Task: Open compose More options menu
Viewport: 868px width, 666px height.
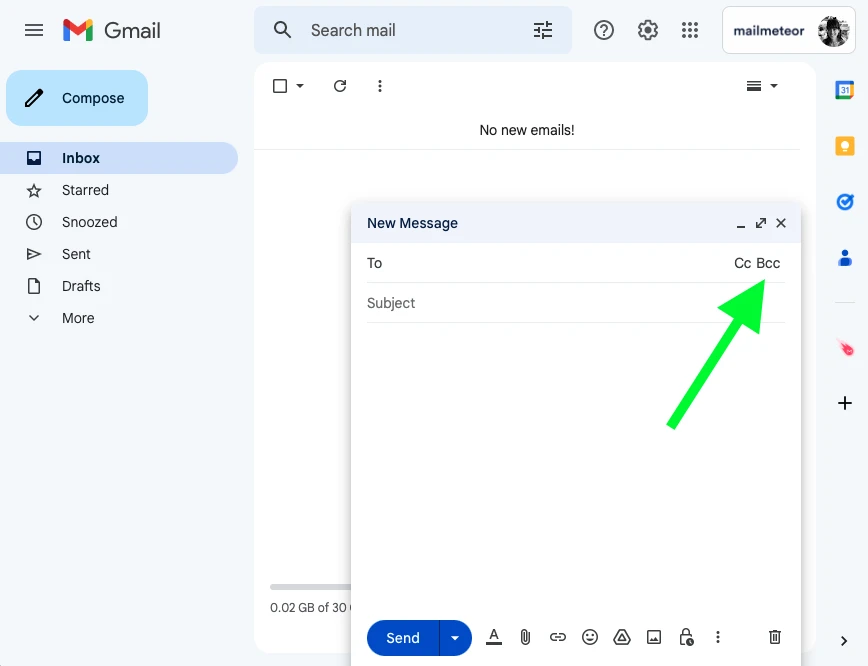Action: [718, 637]
